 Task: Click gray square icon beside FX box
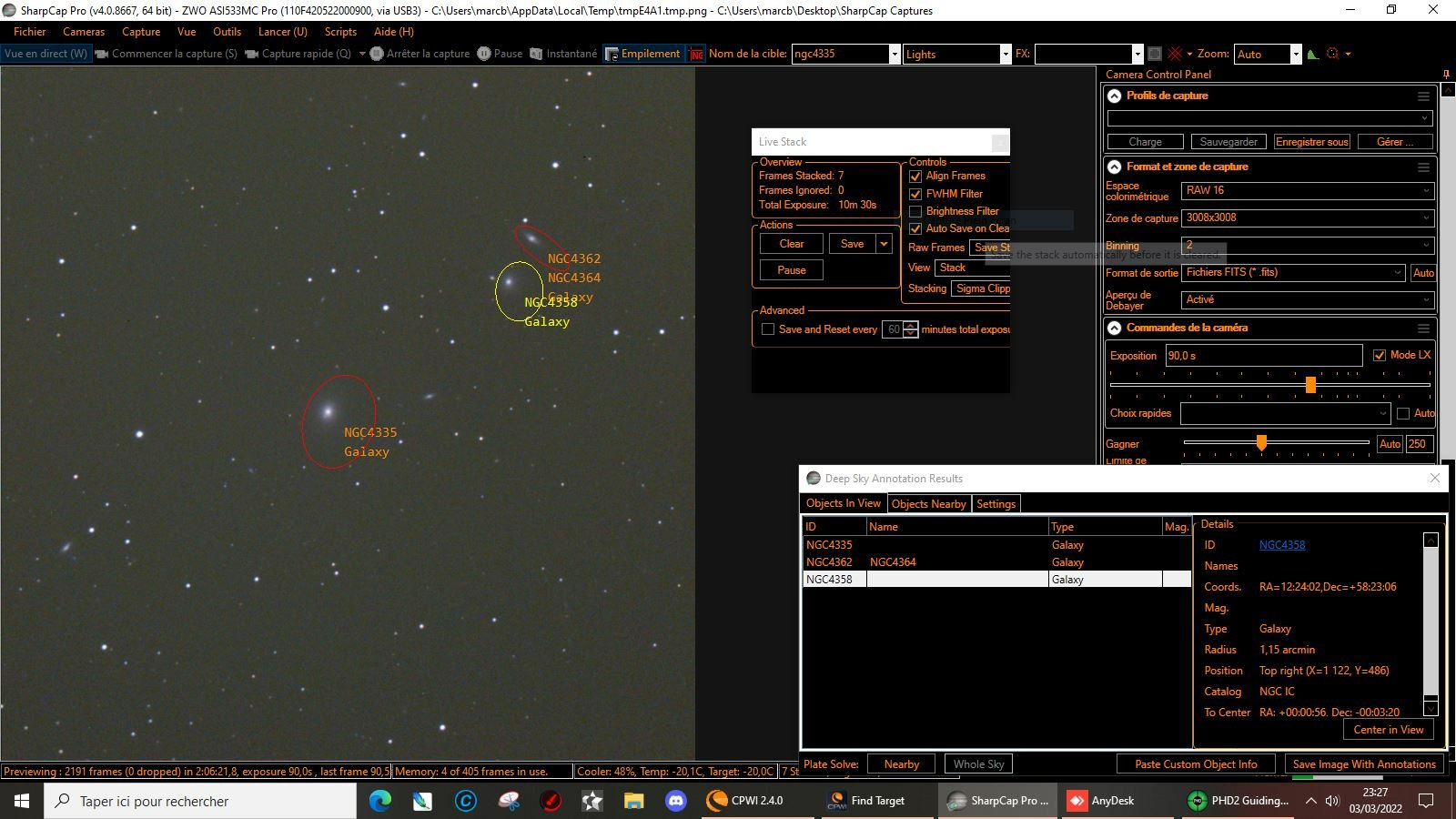coord(1154,54)
